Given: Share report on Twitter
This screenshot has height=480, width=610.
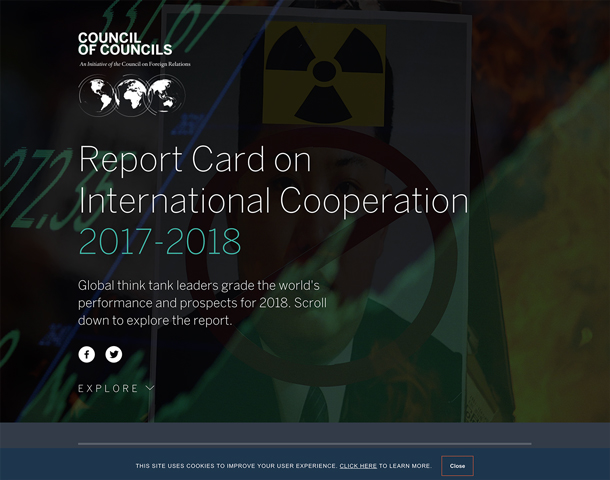Looking at the screenshot, I should pos(114,354).
